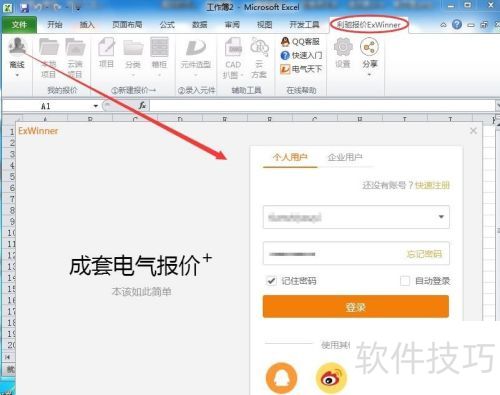The image size is (500, 395).
Task: Click the 元件选型 component selection icon
Action: coord(196,47)
